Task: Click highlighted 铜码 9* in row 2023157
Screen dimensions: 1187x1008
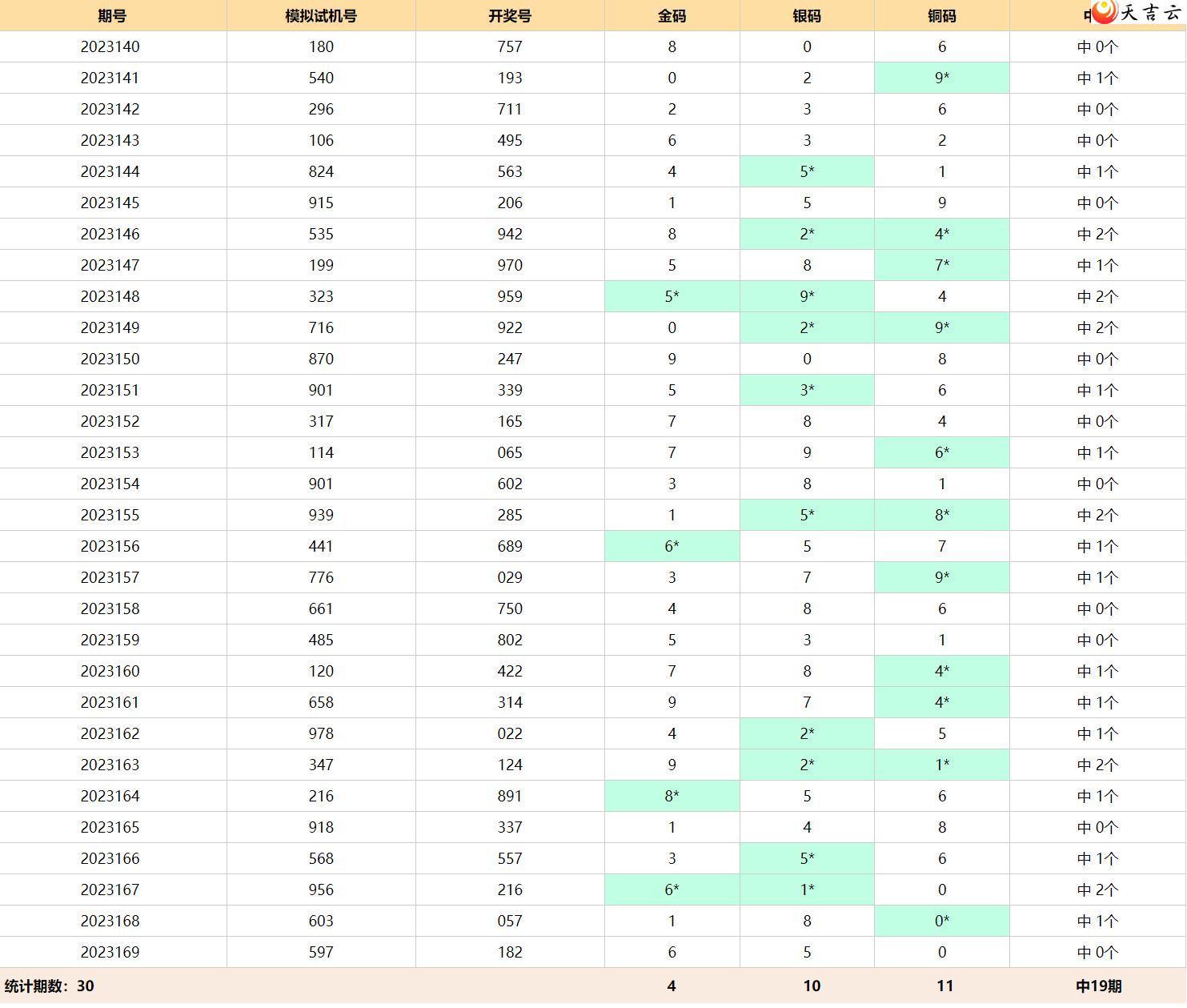Action: (942, 578)
